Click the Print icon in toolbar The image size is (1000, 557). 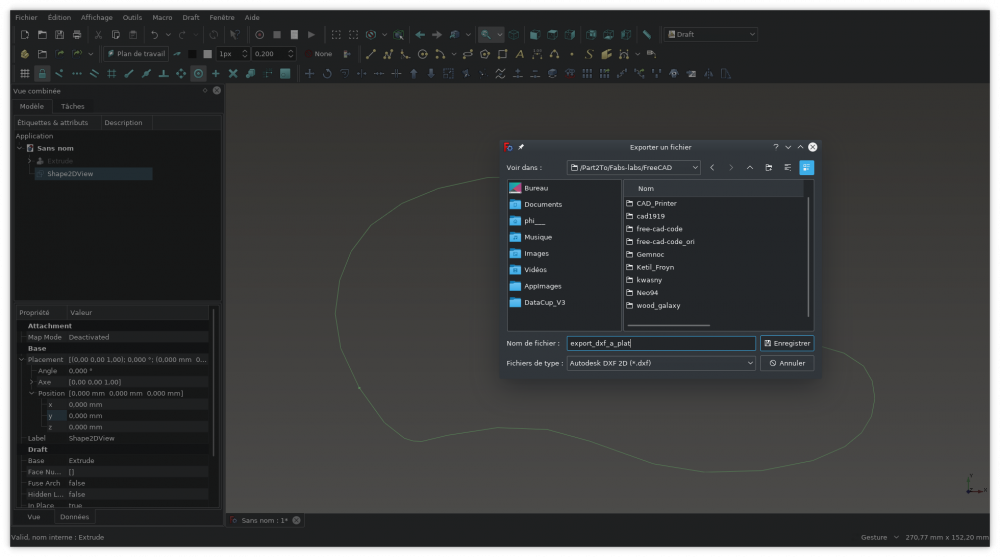[77, 34]
